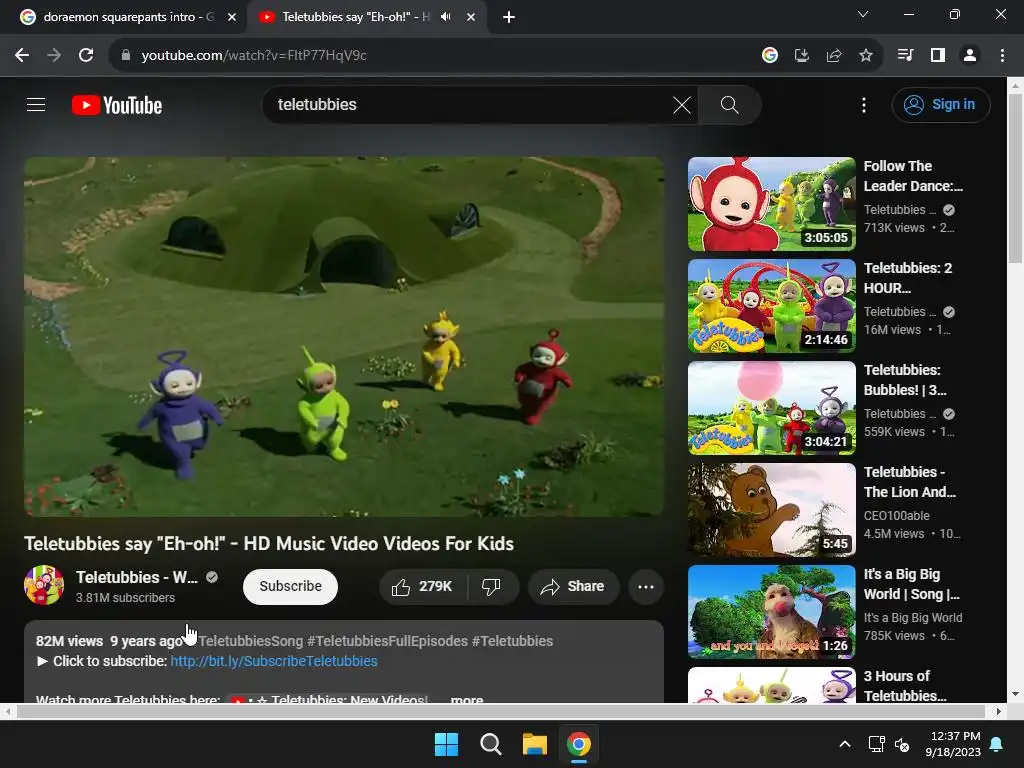1024x768 pixels.
Task: Open more actions ellipsis under video
Action: click(x=646, y=586)
